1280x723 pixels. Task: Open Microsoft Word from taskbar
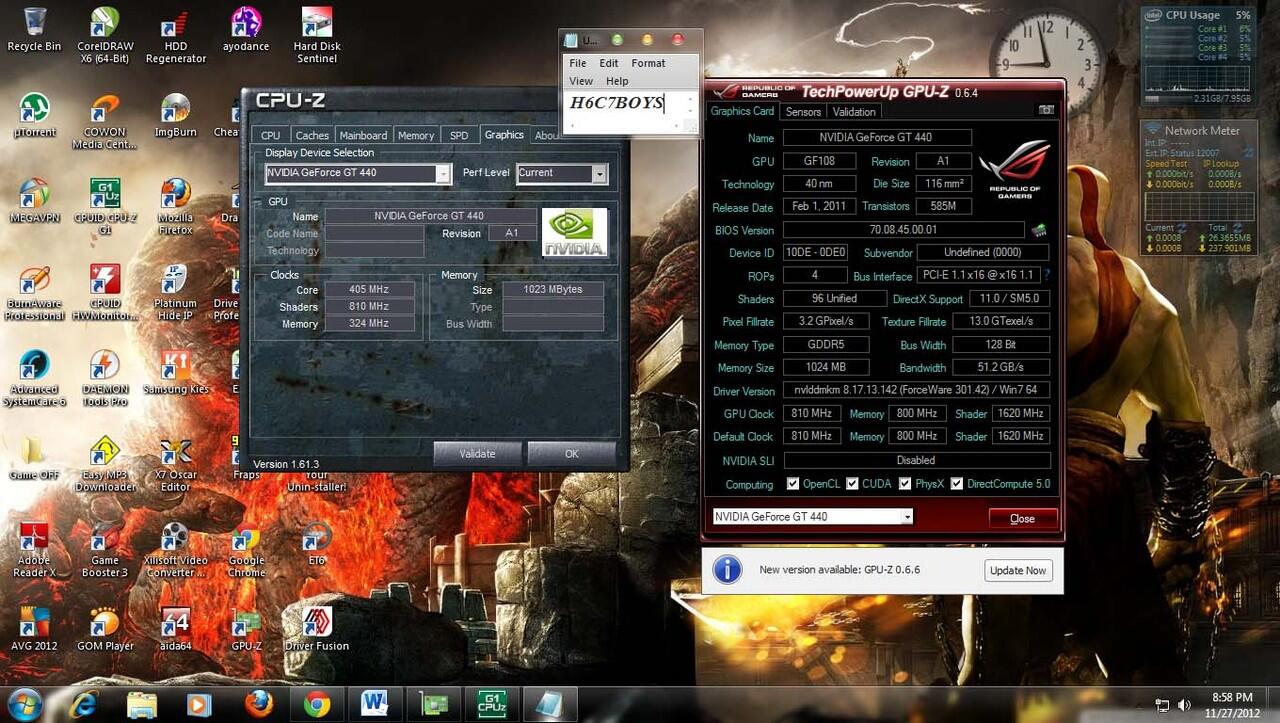[x=375, y=705]
